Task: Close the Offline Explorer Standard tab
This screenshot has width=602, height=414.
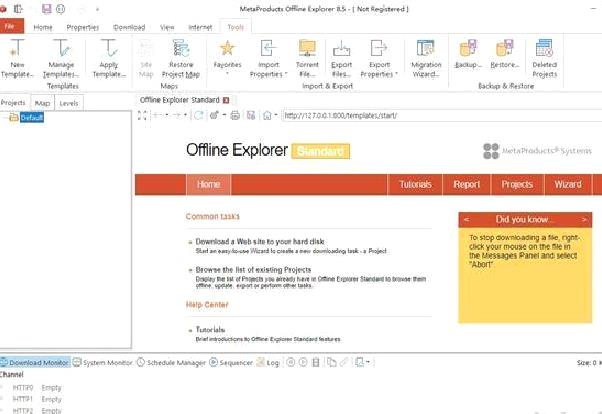Action: [226, 100]
